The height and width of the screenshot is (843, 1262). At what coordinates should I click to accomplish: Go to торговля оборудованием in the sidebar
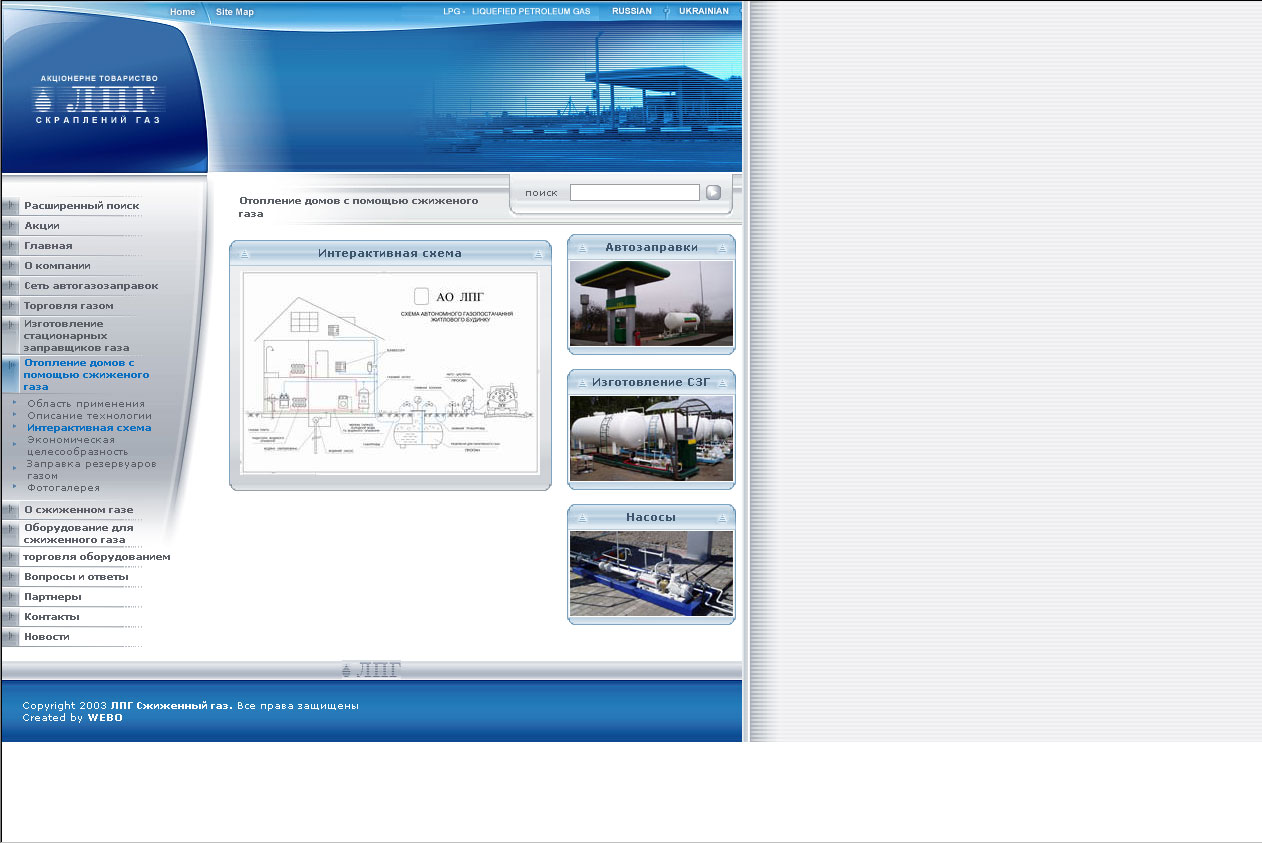(x=97, y=557)
